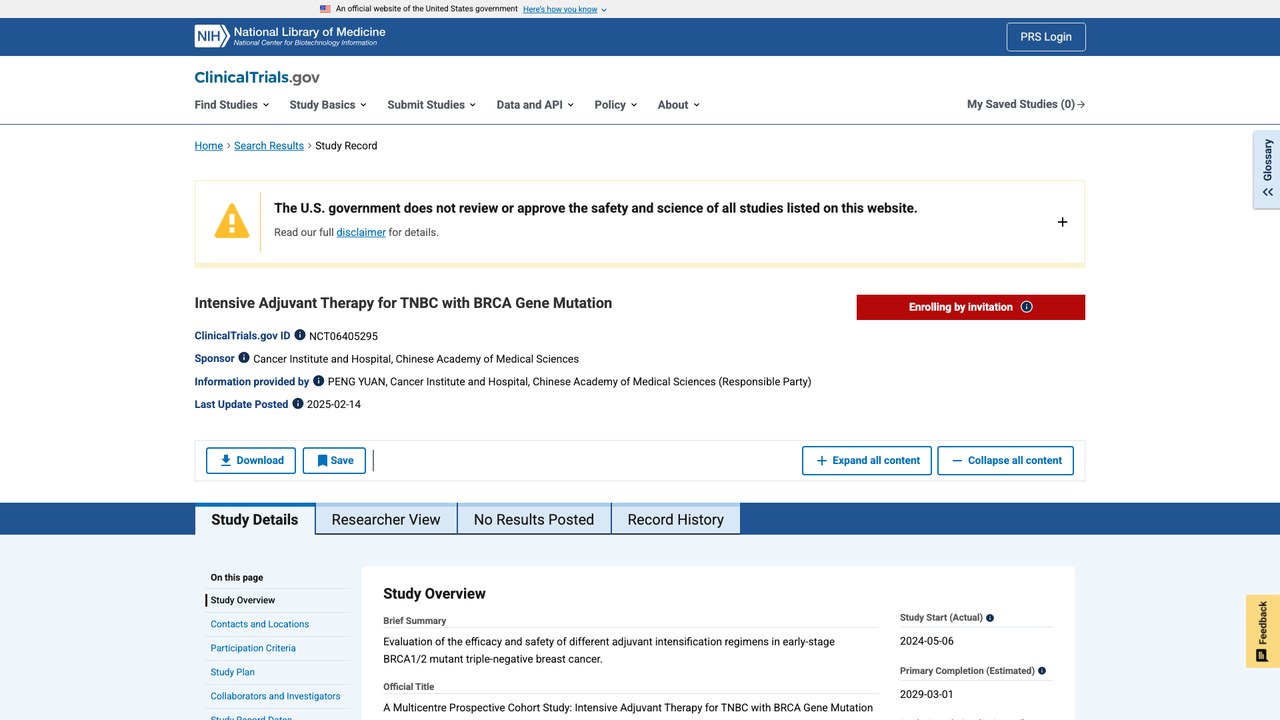This screenshot has height=720, width=1280.
Task: Click the NIH National Library of Medicine logo
Action: 290,36
